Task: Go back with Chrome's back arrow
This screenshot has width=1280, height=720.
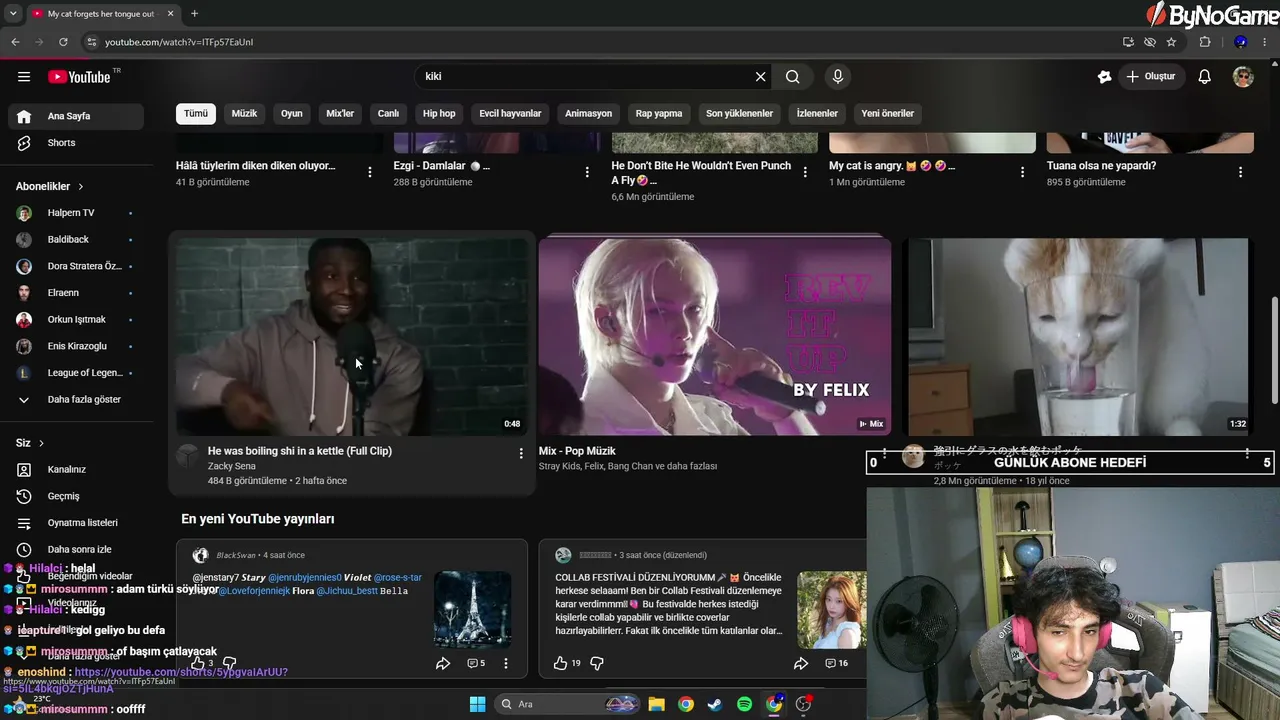Action: pos(15,42)
